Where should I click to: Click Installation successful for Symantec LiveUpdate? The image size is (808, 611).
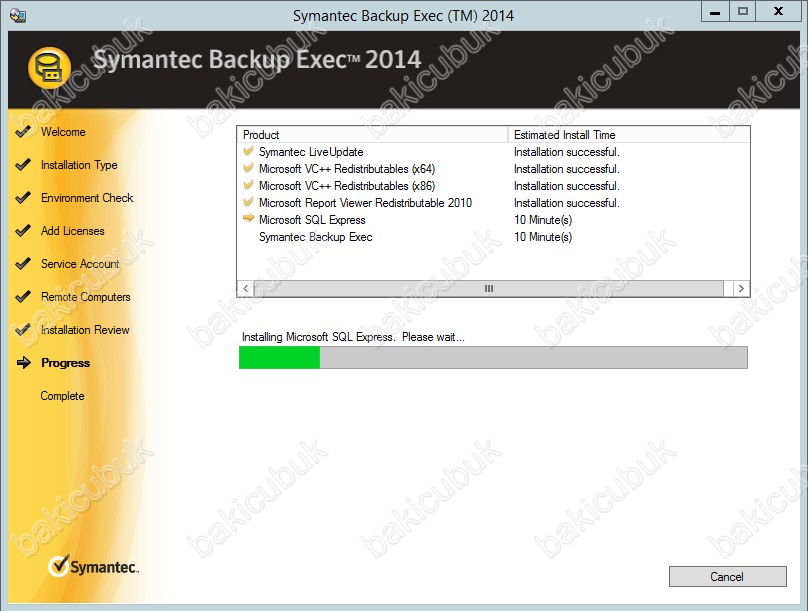567,152
